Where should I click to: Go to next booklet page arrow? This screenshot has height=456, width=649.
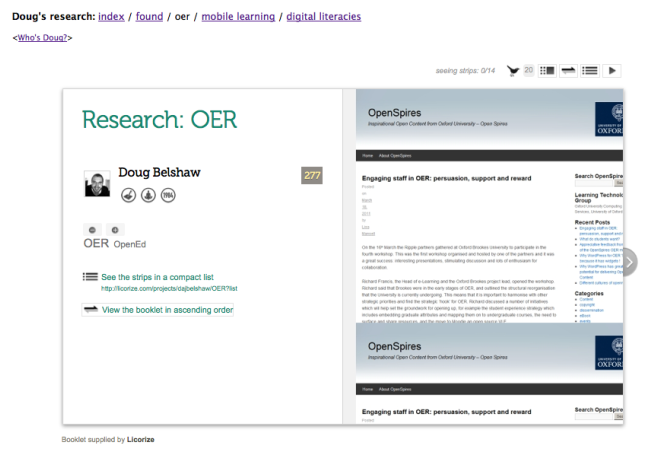click(x=629, y=262)
